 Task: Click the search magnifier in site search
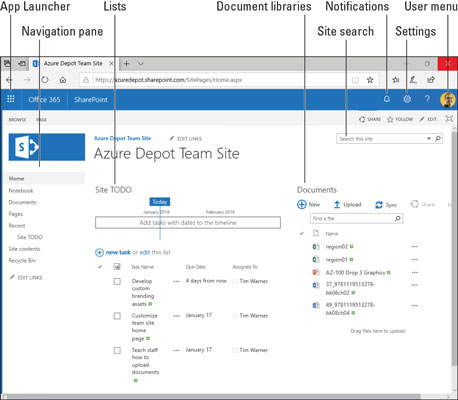tap(438, 139)
